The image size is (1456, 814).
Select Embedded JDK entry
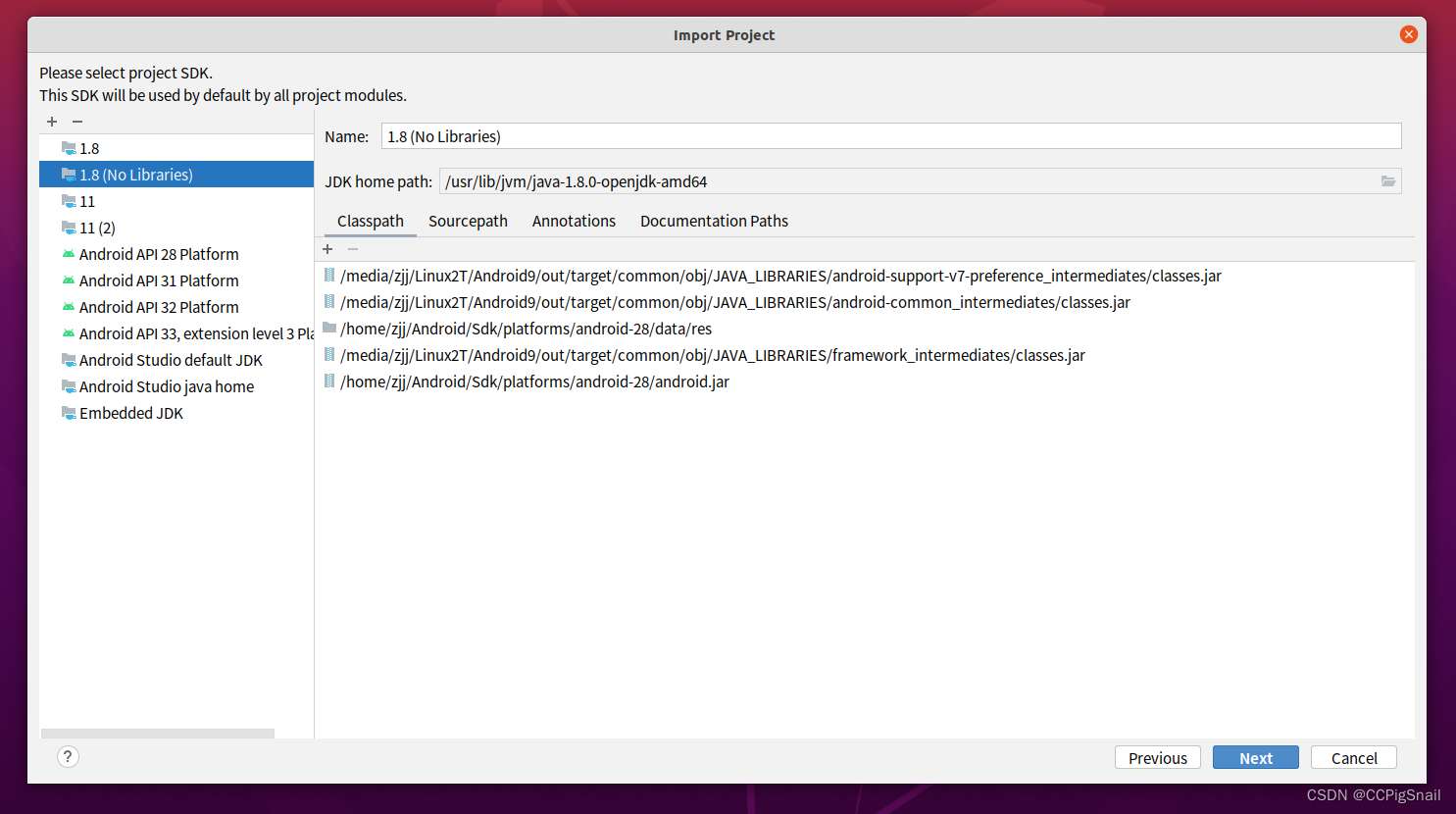[176, 413]
